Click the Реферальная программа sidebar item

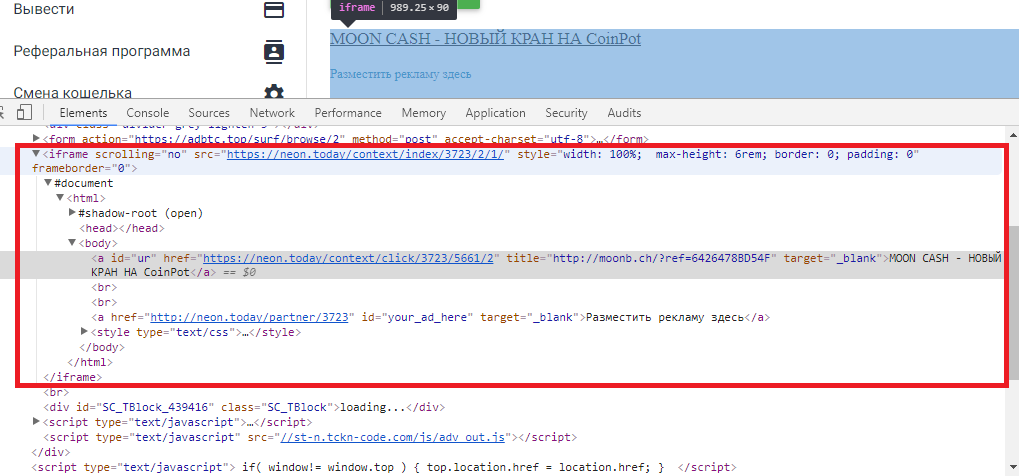click(102, 51)
